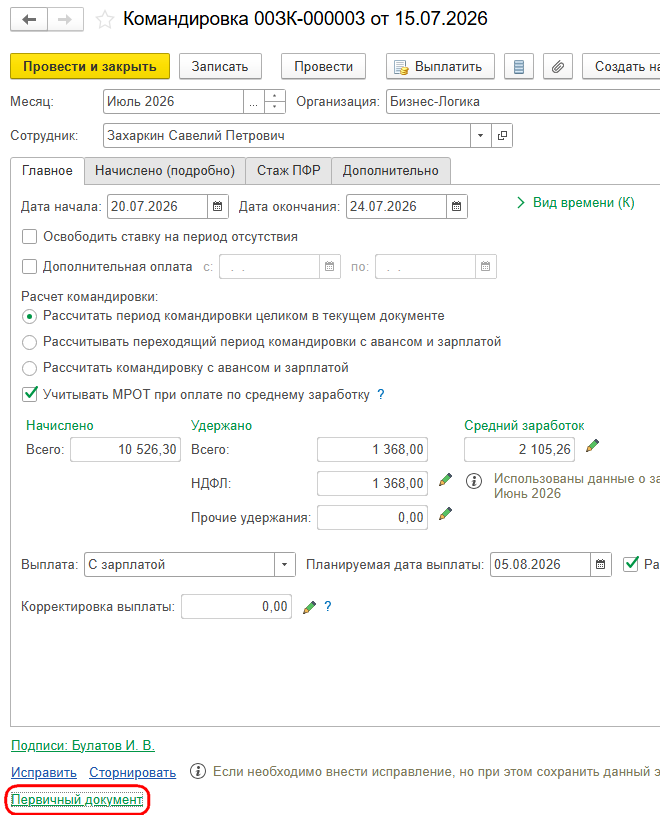Click the Сторнировать link

click(x=133, y=772)
